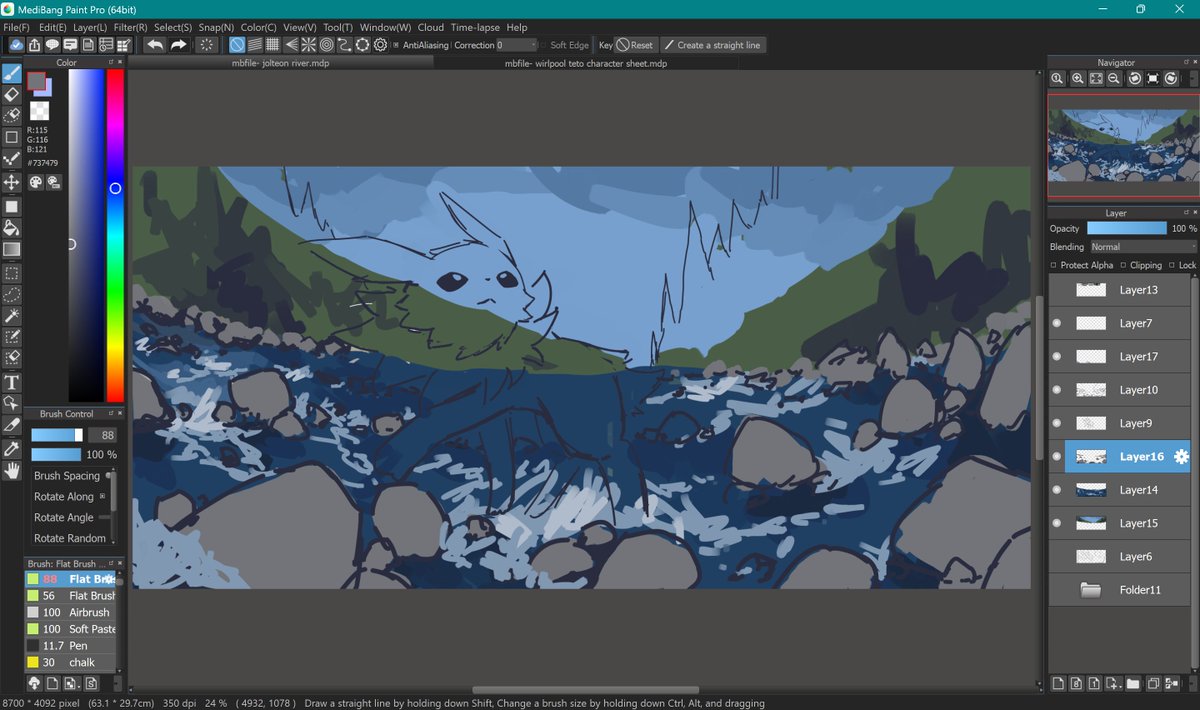Screen dimensions: 1200x710
Task: Hide Layer15 via its visibility dot
Action: click(1057, 523)
